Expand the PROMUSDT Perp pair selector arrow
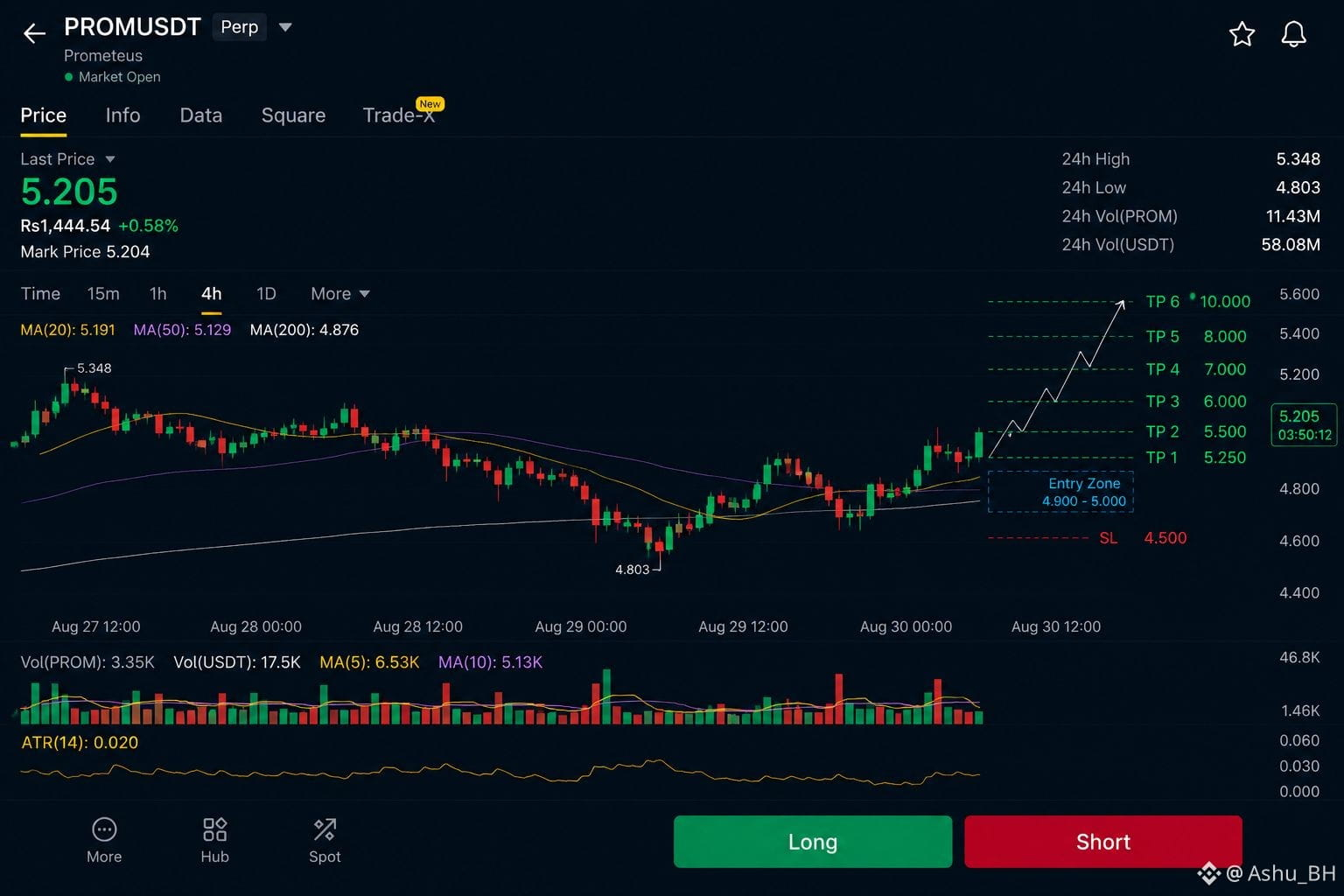The height and width of the screenshot is (896, 1344). 285,27
